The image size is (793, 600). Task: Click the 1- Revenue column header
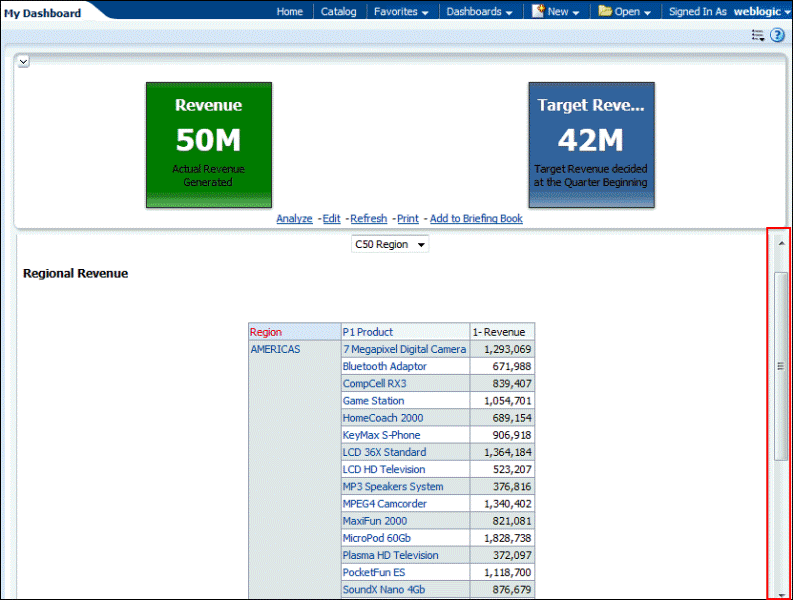(x=502, y=332)
